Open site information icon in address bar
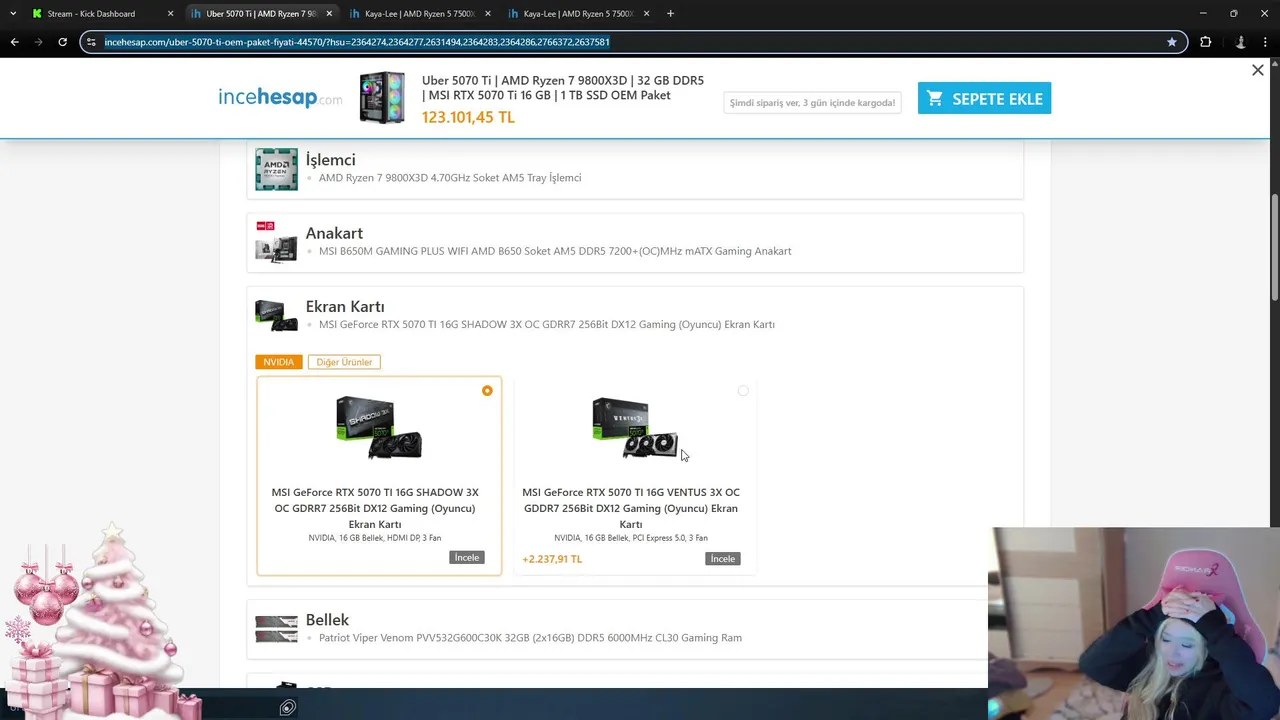1280x720 pixels. coord(91,42)
